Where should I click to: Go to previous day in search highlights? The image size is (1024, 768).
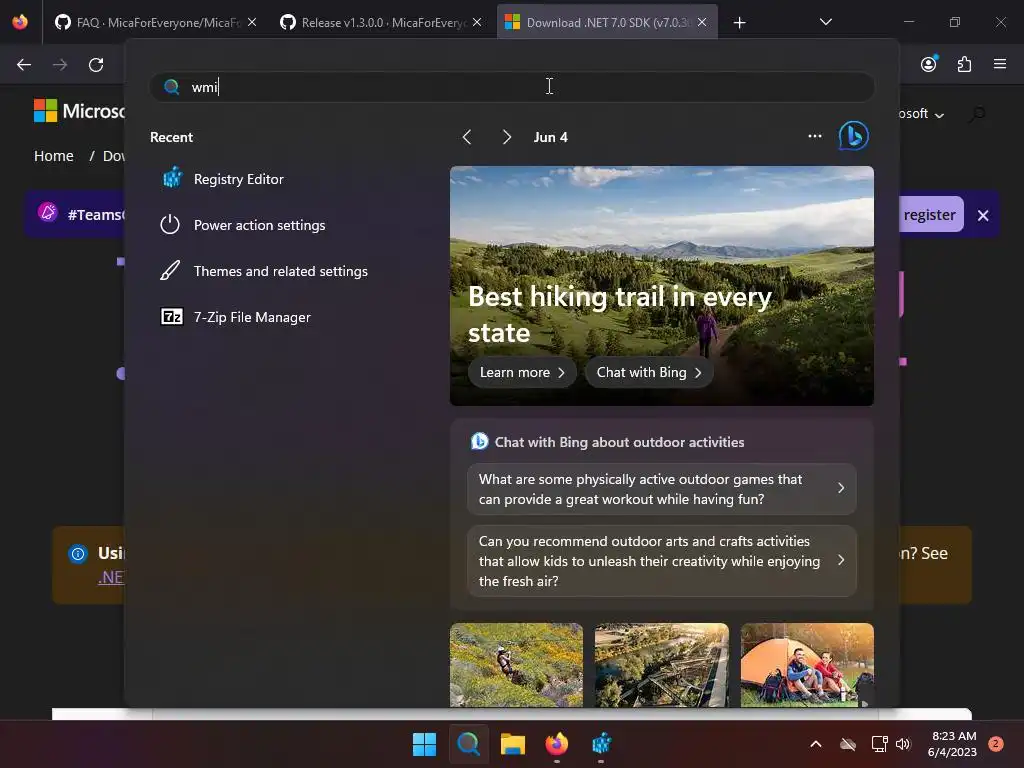467,137
